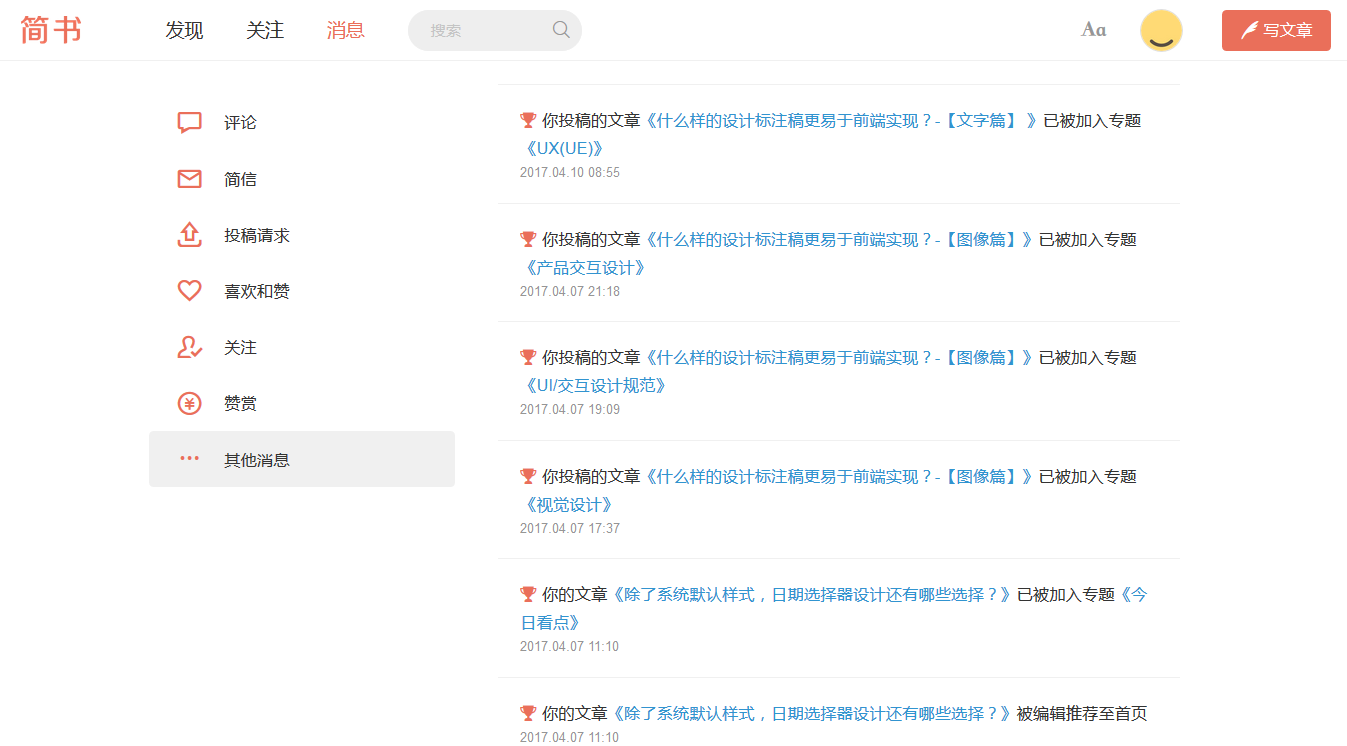Select 其他消息 sidebar label
The width and height of the screenshot is (1347, 746).
coord(257,460)
